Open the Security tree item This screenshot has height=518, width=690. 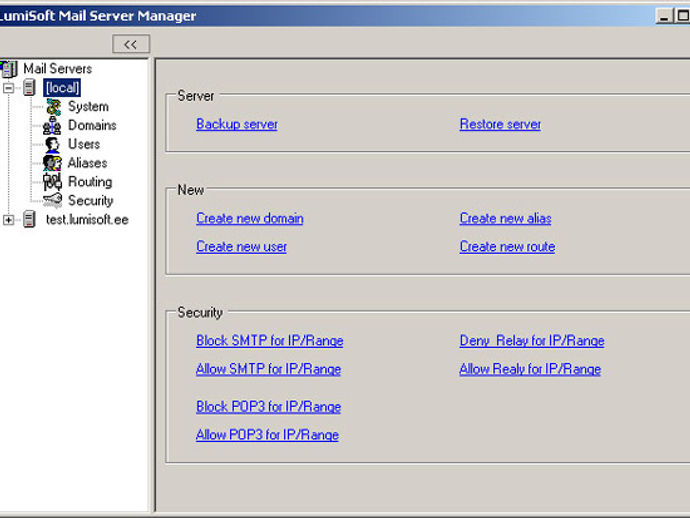click(90, 201)
